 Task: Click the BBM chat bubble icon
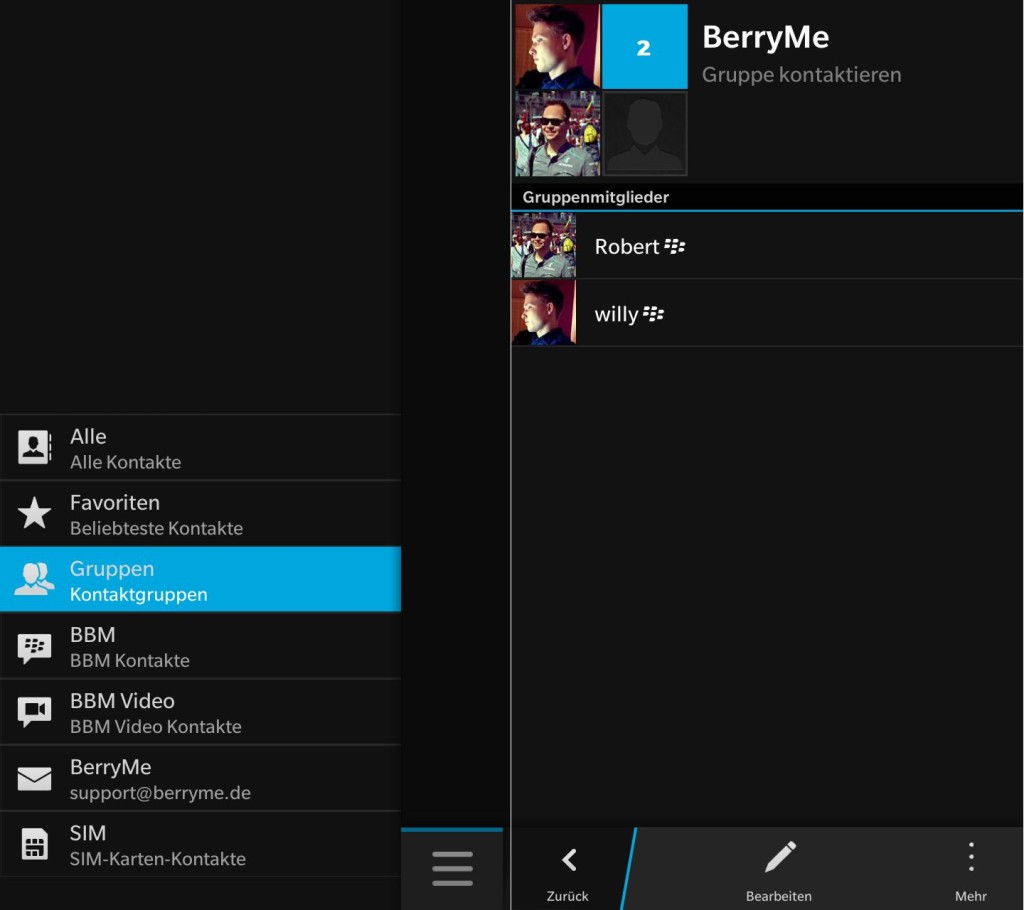34,647
